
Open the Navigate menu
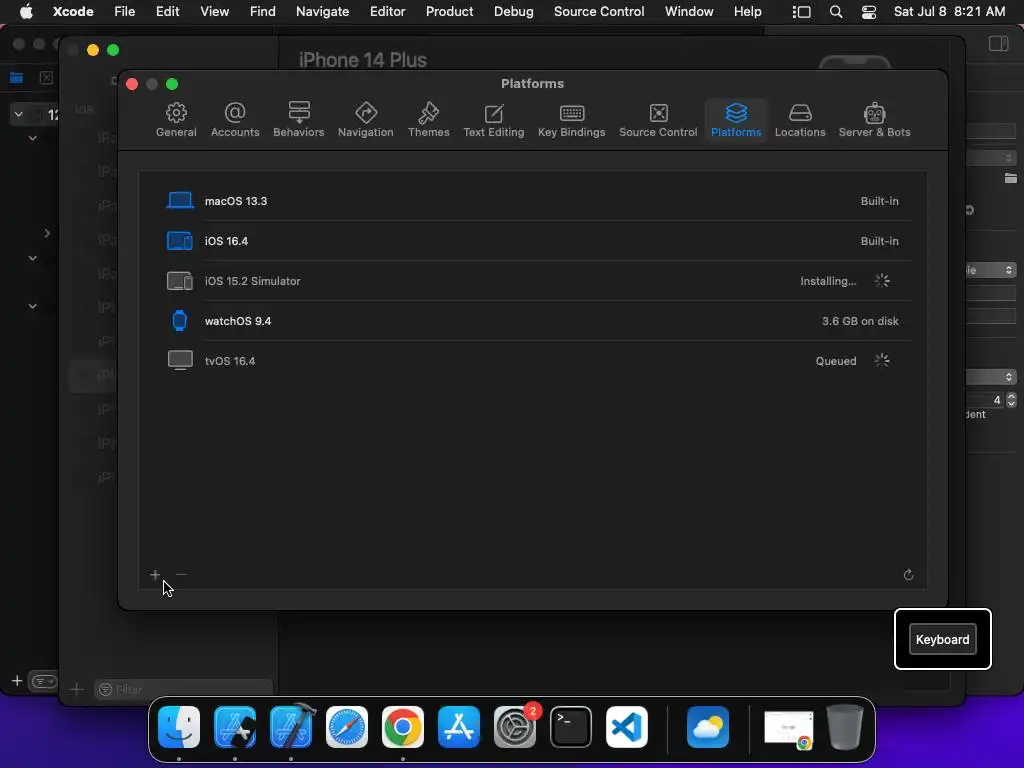click(322, 12)
